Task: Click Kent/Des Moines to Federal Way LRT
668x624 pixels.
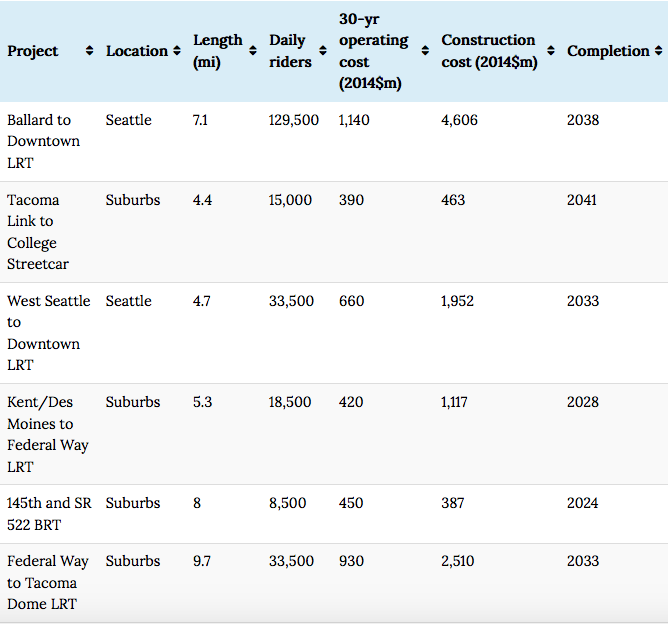Action: click(46, 434)
